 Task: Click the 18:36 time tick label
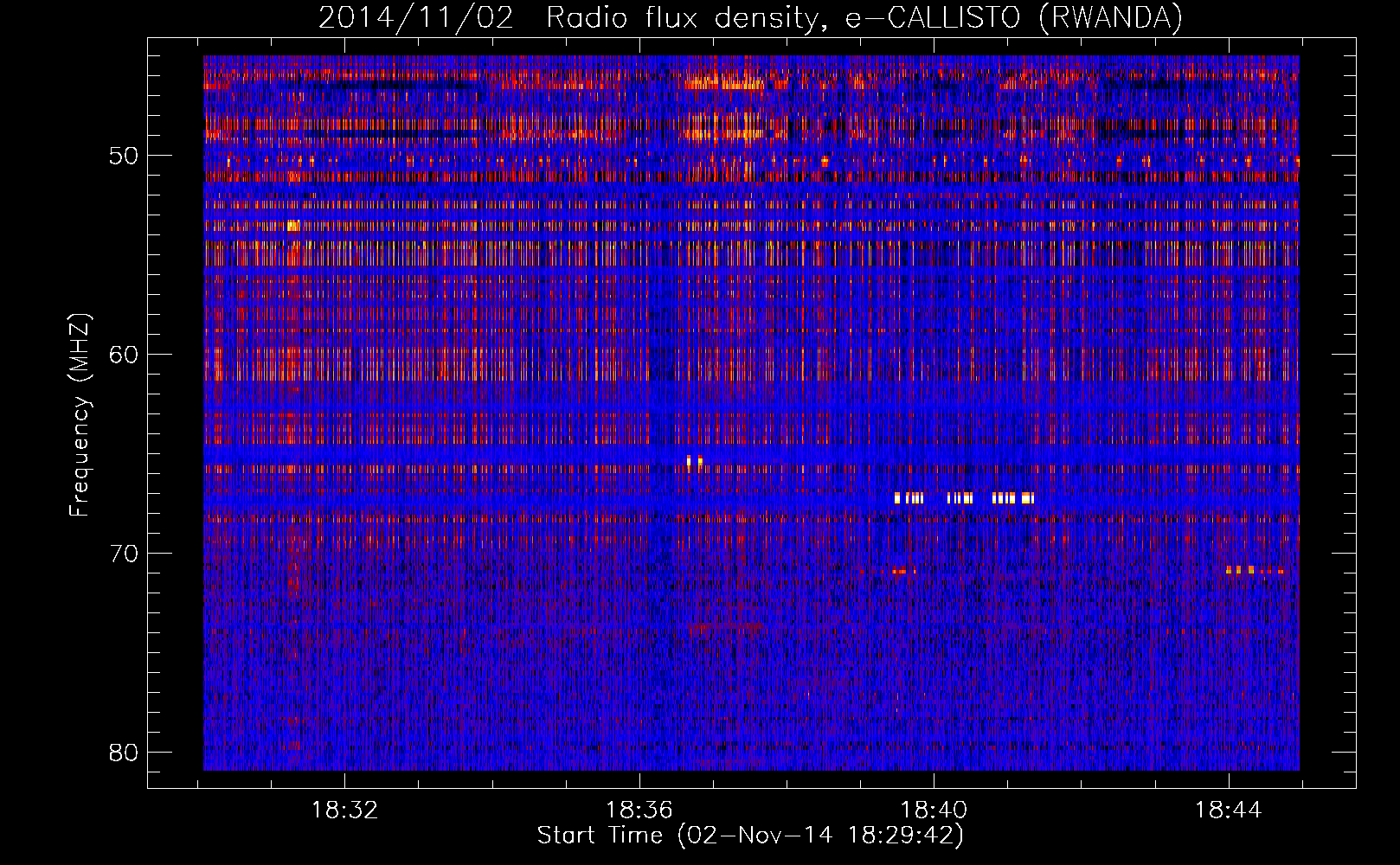click(639, 811)
